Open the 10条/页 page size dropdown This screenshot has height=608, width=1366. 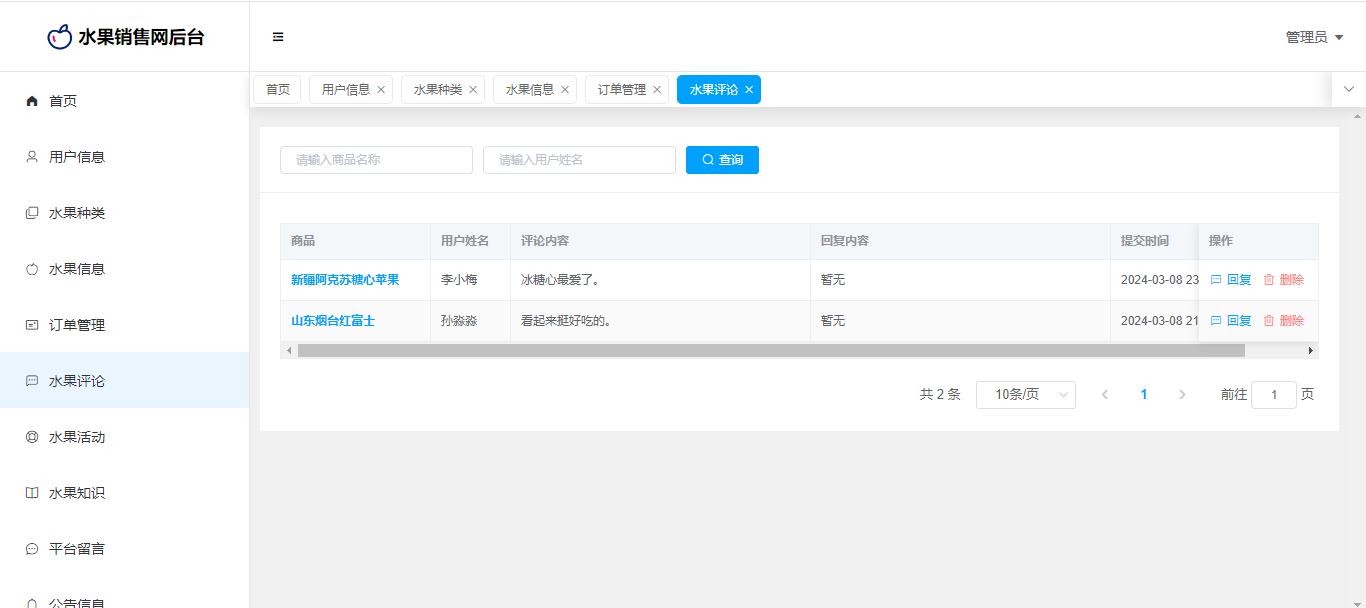(1025, 395)
